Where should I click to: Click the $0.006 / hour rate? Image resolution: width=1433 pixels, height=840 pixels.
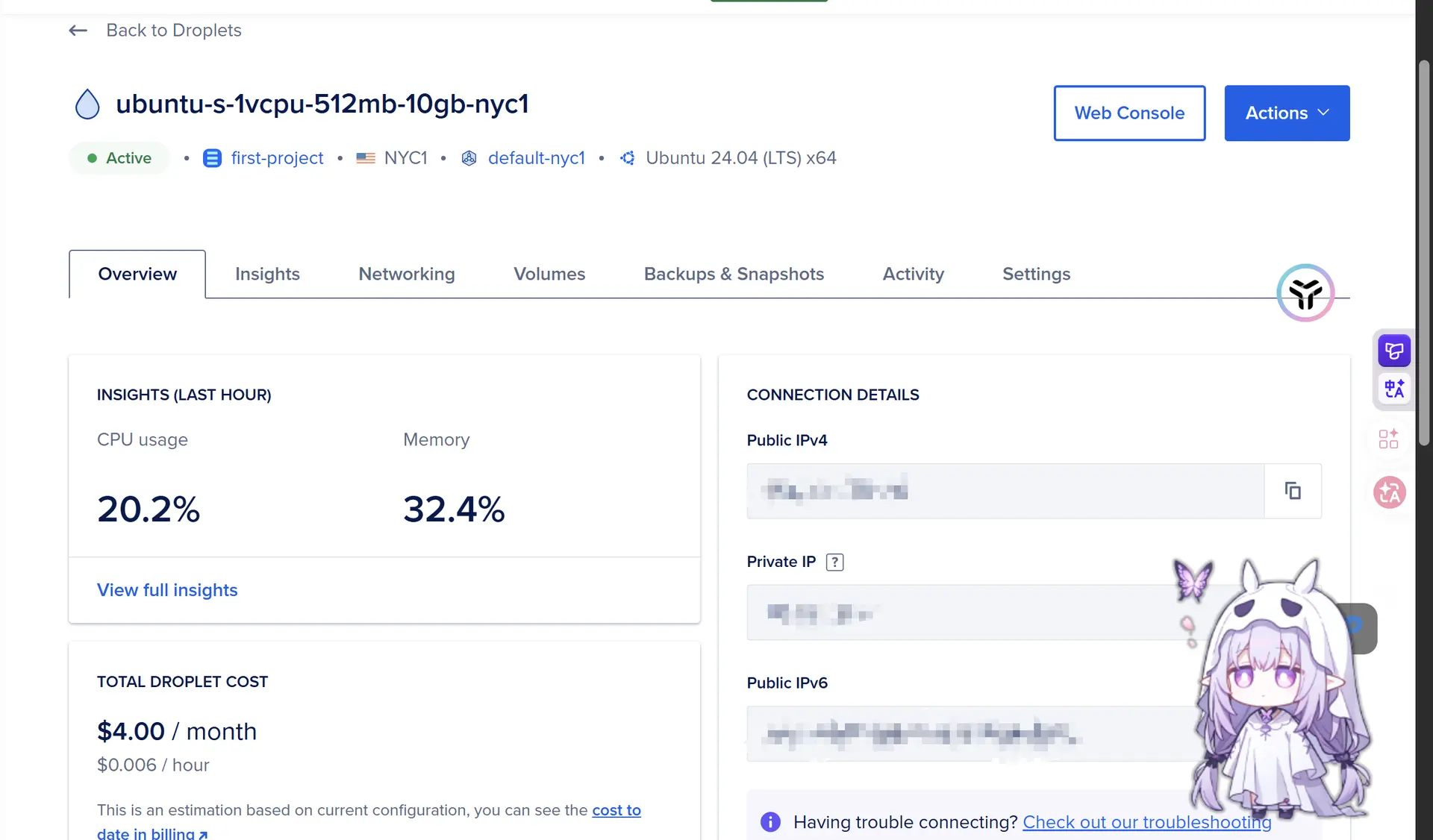pos(153,765)
